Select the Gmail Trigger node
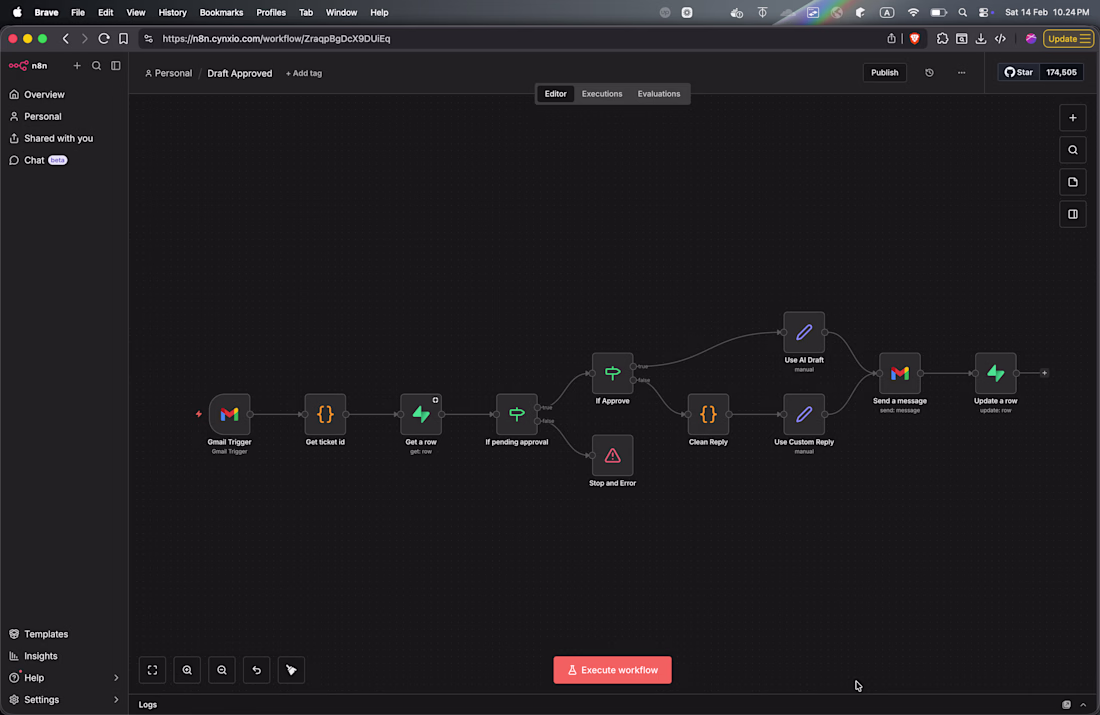This screenshot has width=1100, height=715. [x=229, y=414]
